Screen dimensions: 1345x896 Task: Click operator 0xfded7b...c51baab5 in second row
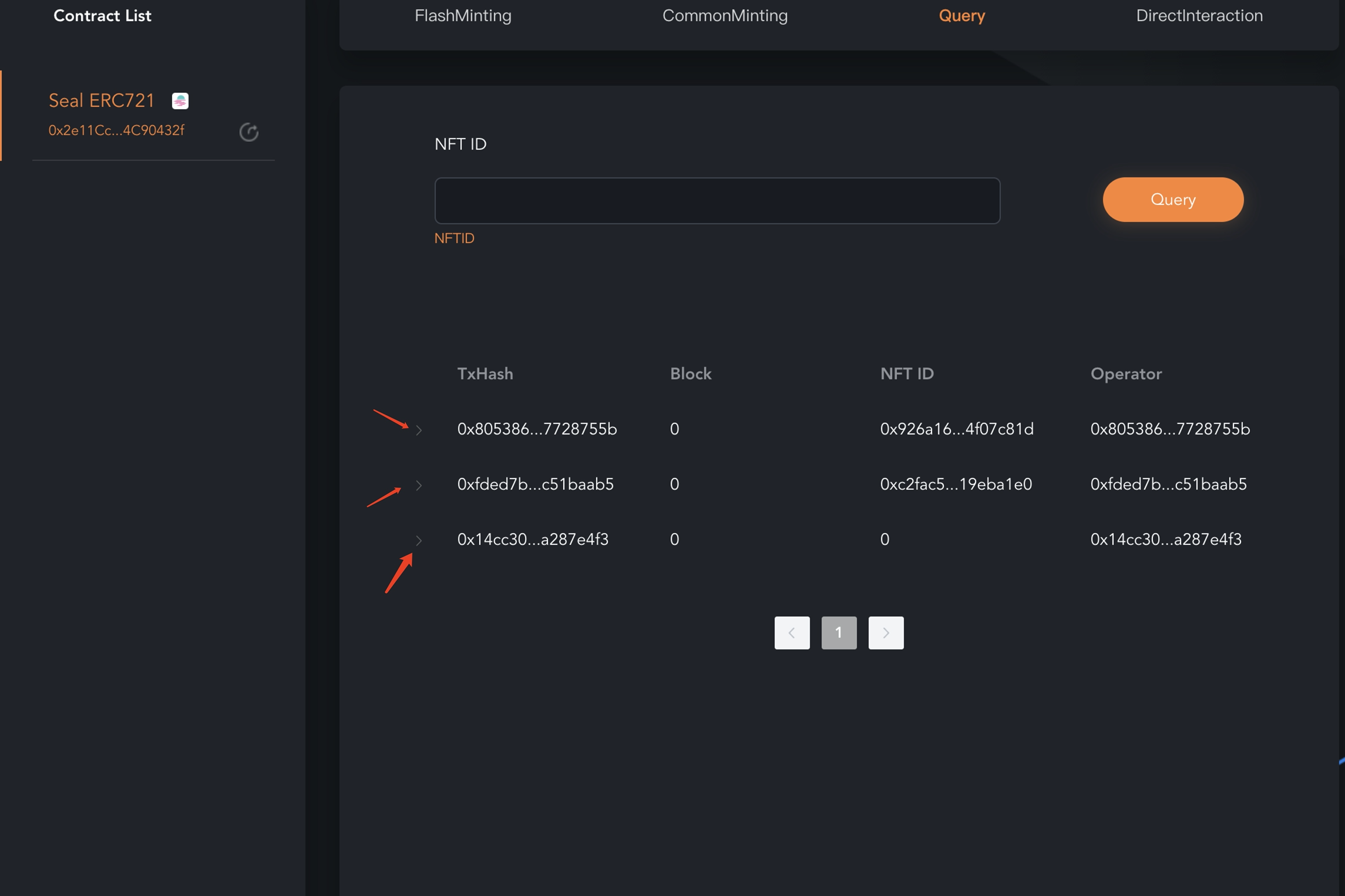pyautogui.click(x=1168, y=484)
